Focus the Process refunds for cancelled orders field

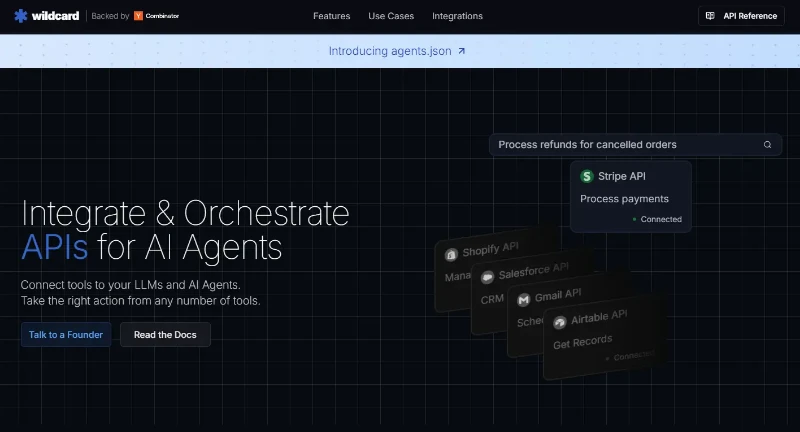click(x=635, y=145)
